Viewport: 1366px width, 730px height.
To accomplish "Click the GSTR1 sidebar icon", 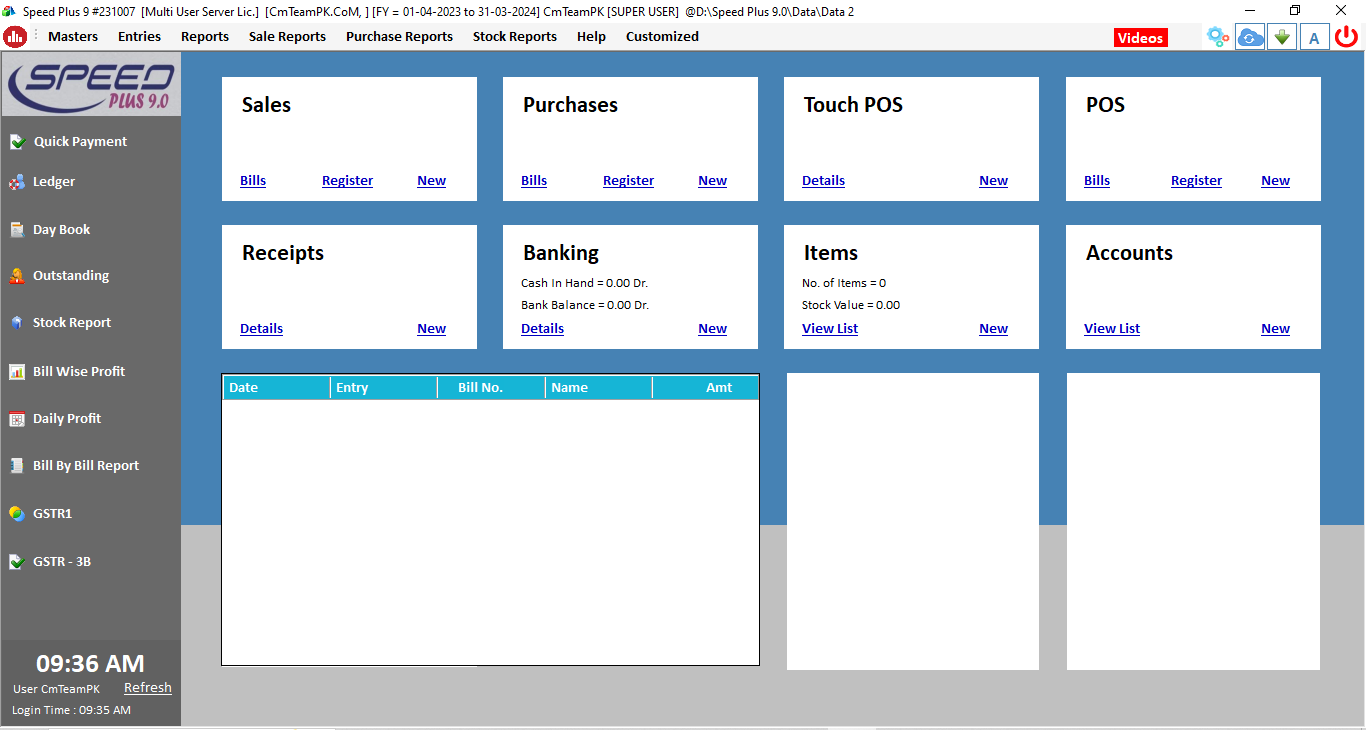I will [x=17, y=514].
